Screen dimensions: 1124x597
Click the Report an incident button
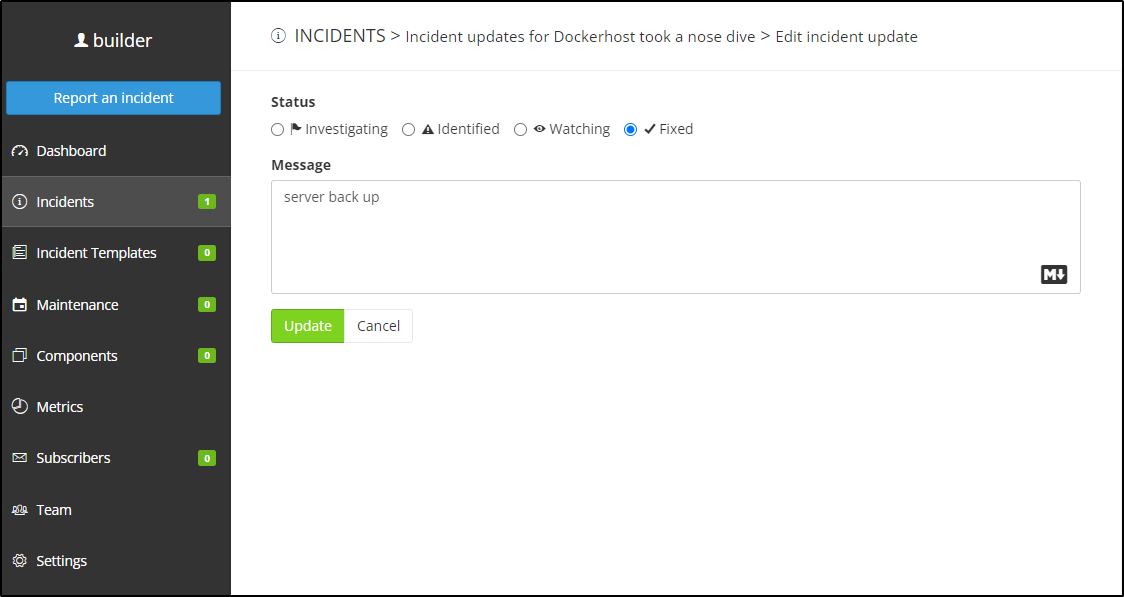113,98
